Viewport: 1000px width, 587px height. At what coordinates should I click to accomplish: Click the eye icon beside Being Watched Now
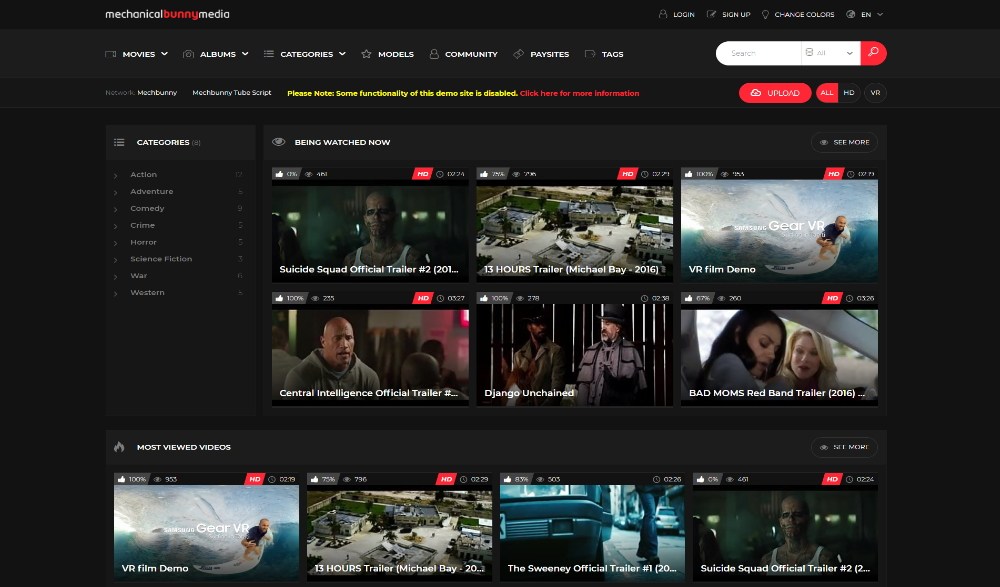[279, 142]
